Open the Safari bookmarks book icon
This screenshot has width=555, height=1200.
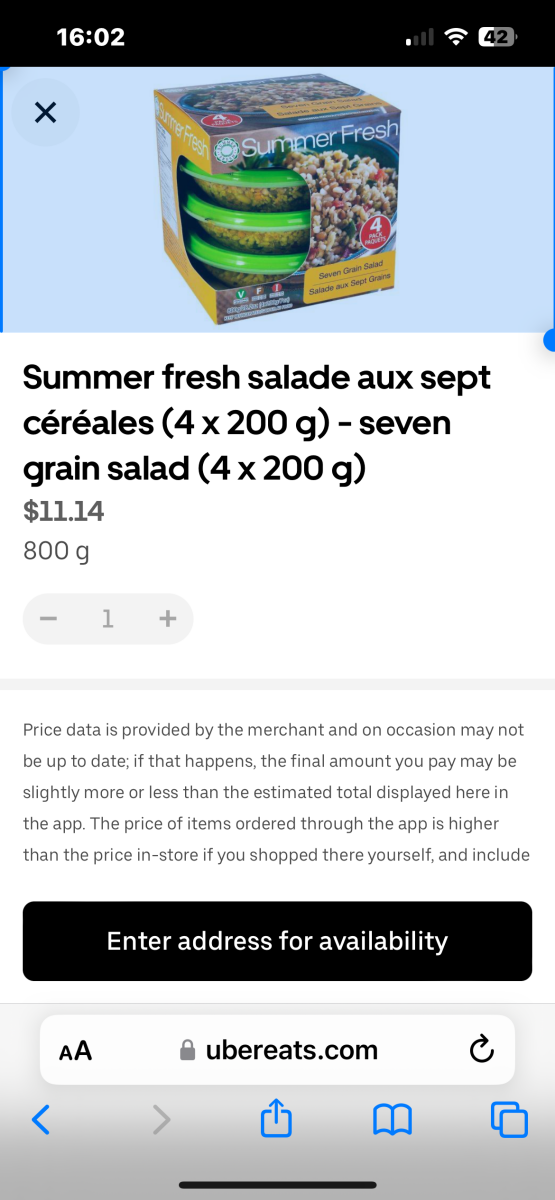[x=392, y=1120]
